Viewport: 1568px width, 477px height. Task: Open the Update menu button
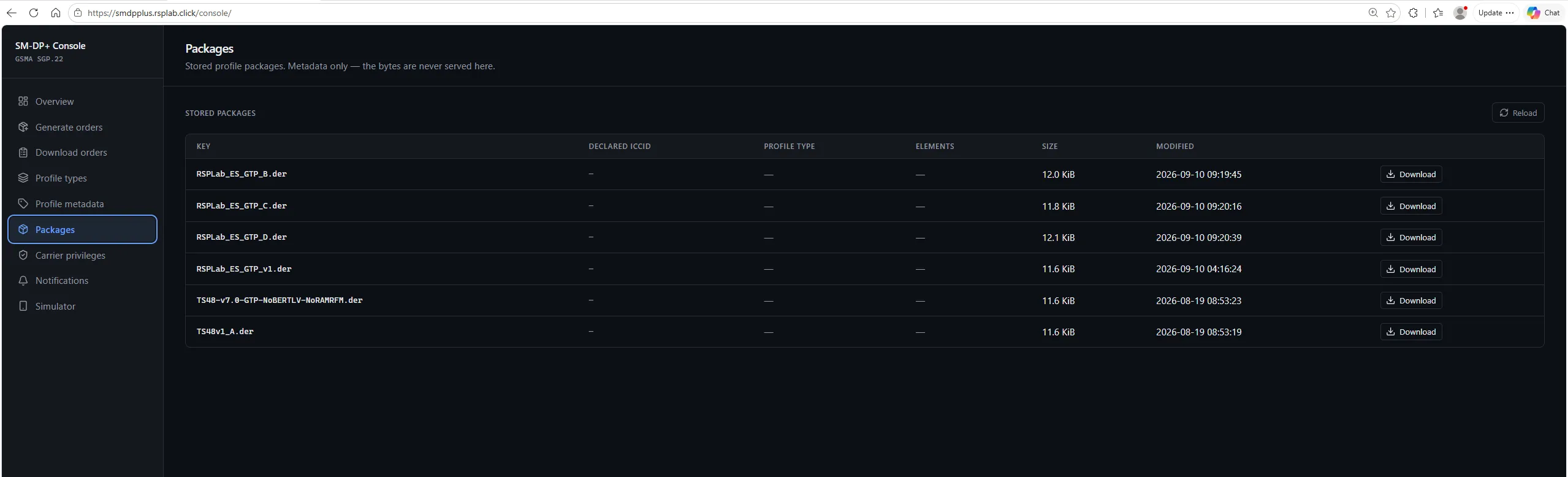pyautogui.click(x=1496, y=13)
